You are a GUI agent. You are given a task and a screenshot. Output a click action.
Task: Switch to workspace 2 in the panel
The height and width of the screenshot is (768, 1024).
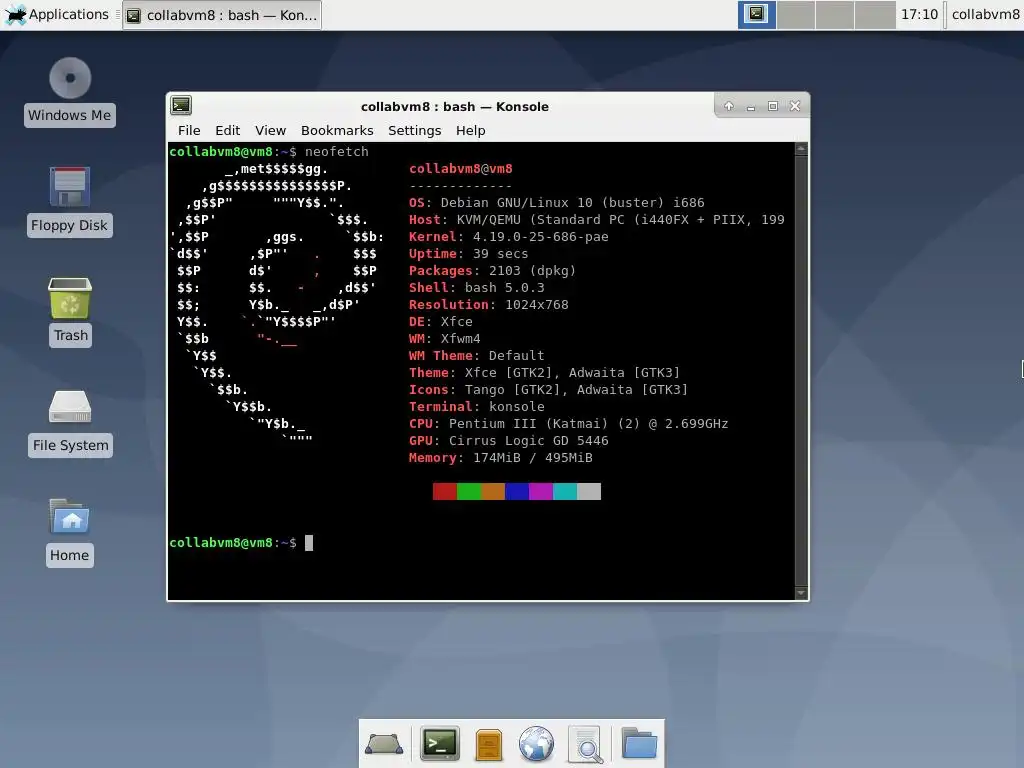pos(796,14)
